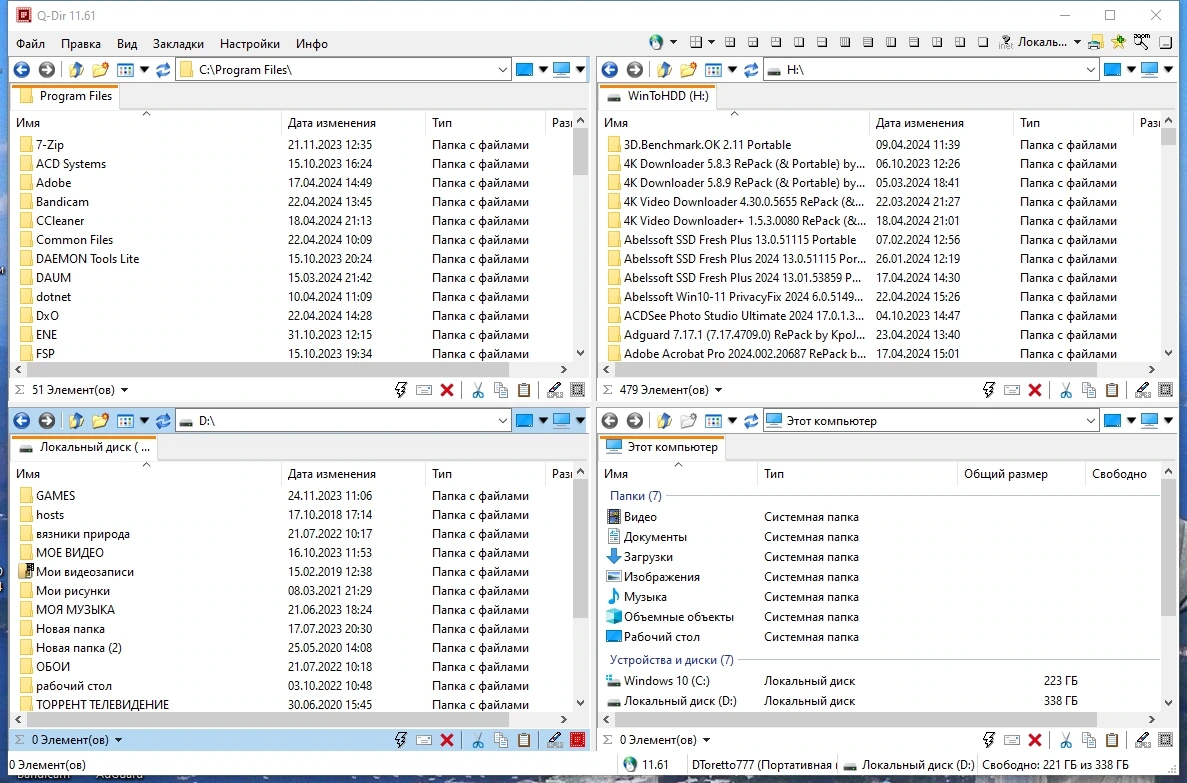Refresh the Этот компьютер pane
The height and width of the screenshot is (783, 1187).
pos(751,420)
